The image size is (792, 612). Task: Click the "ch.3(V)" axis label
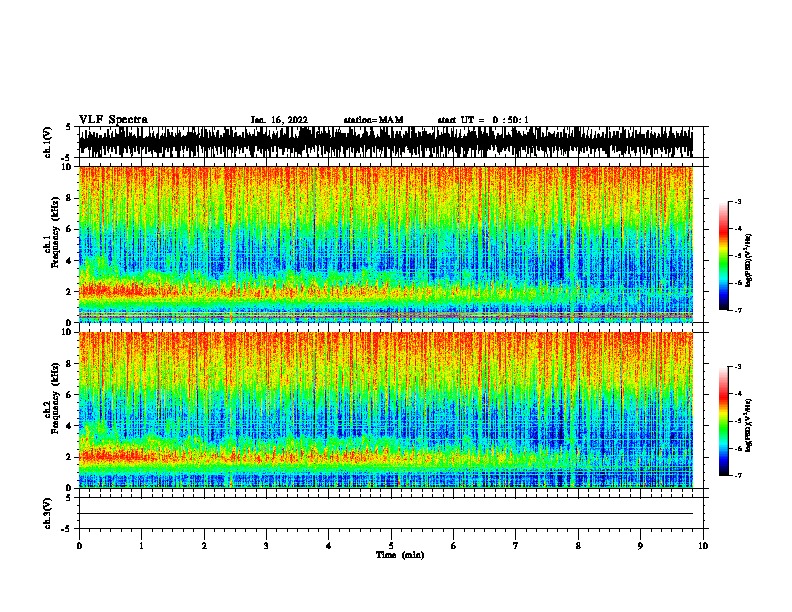[48, 513]
